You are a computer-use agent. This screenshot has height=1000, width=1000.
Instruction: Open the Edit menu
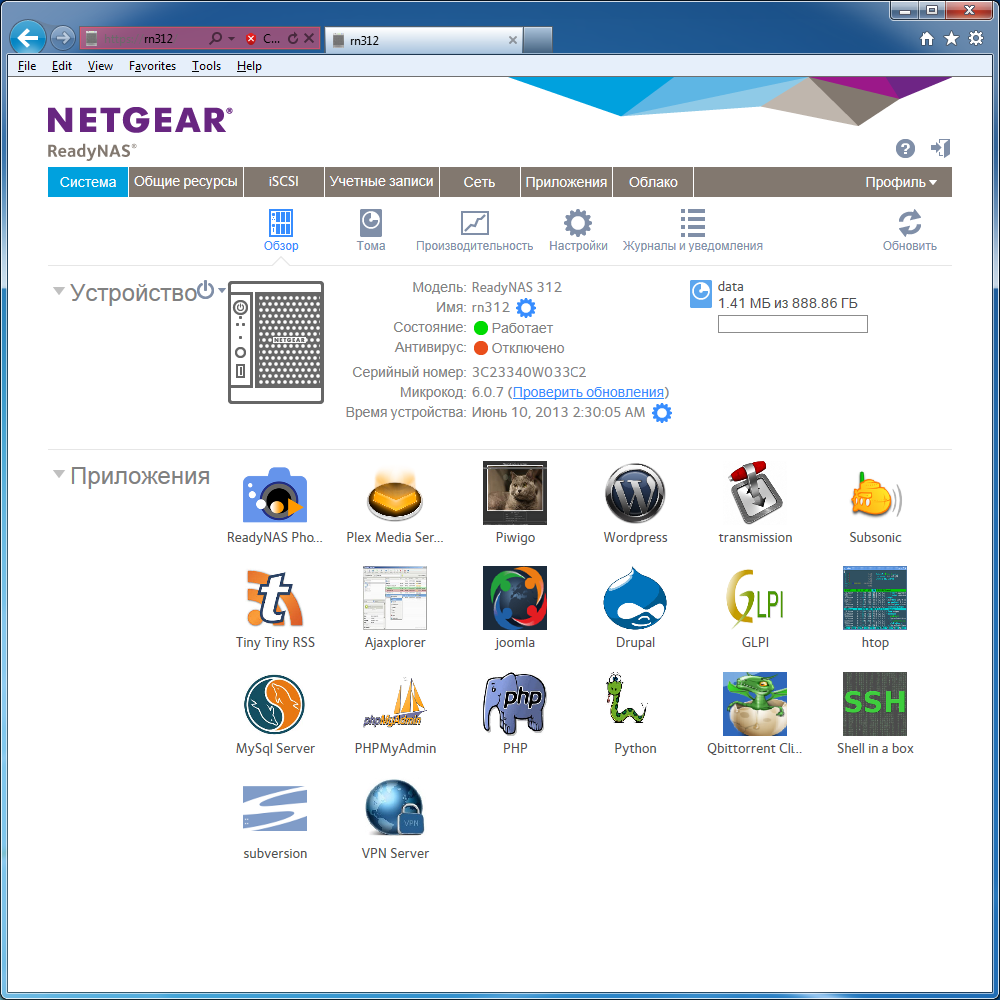61,66
